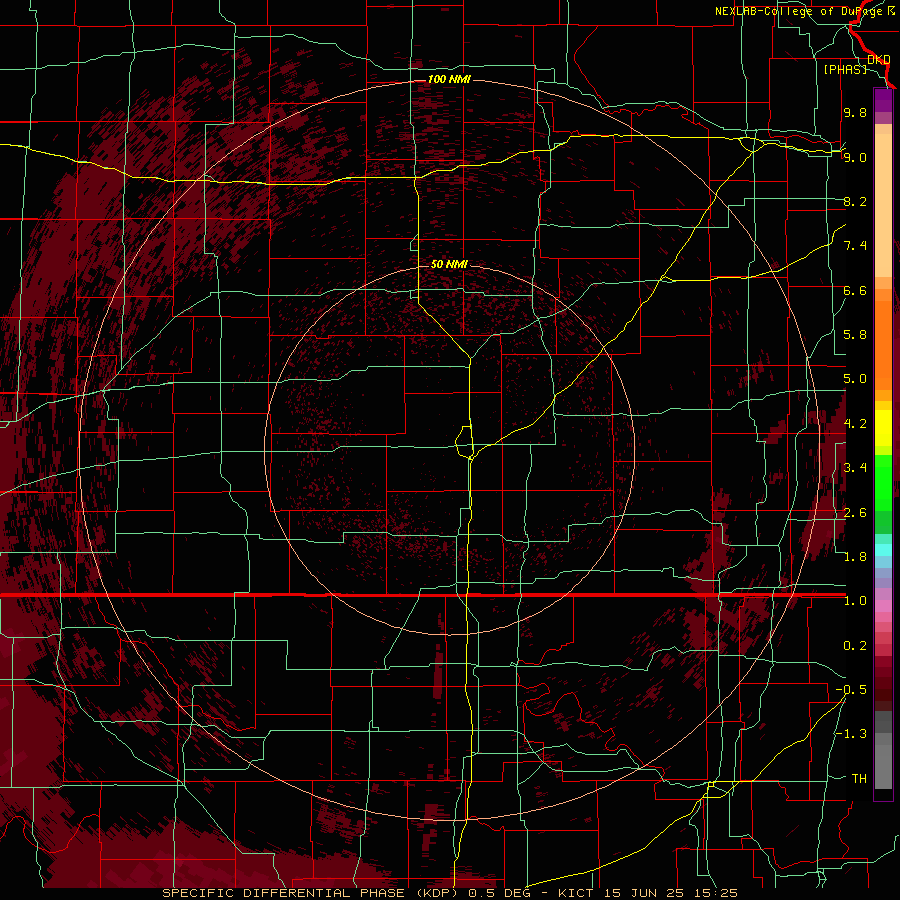
Task: Select the 0.2 value on color scale
Action: click(855, 646)
